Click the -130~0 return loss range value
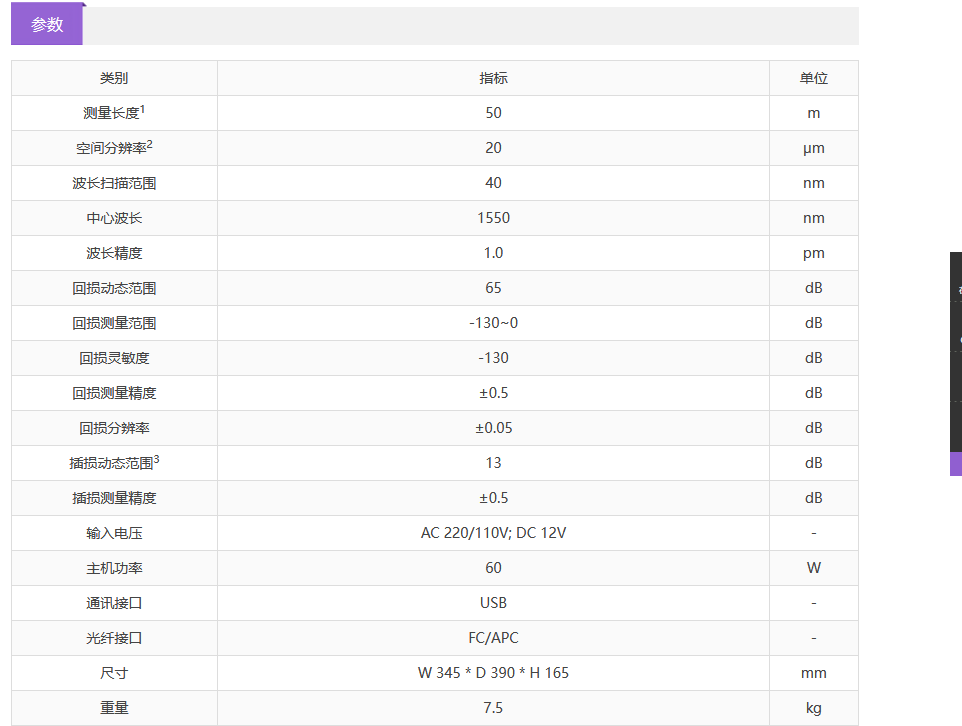Image resolution: width=962 pixels, height=726 pixels. tap(493, 323)
